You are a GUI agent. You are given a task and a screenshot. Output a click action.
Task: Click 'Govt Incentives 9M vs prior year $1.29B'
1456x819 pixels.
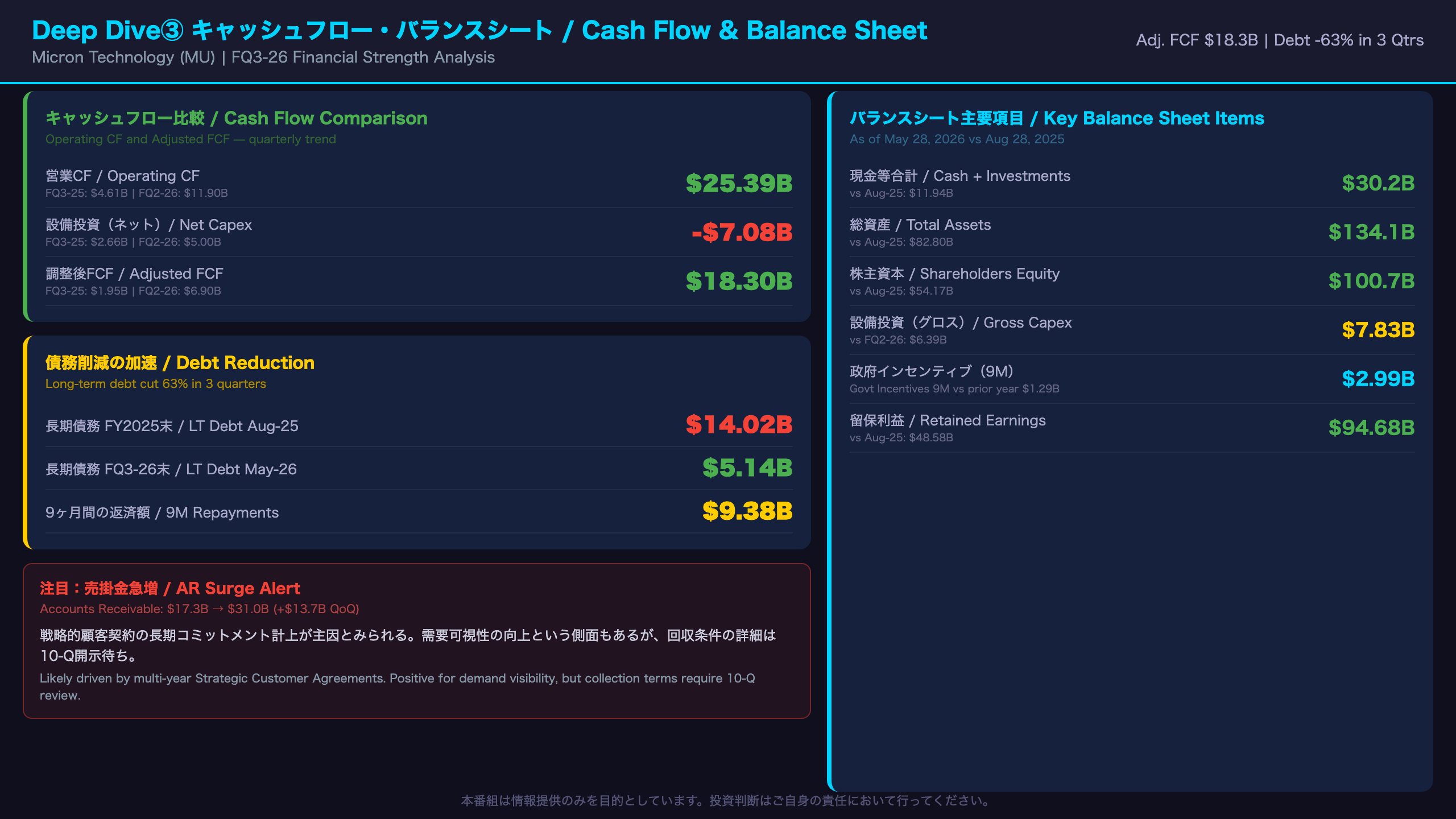tap(954, 389)
